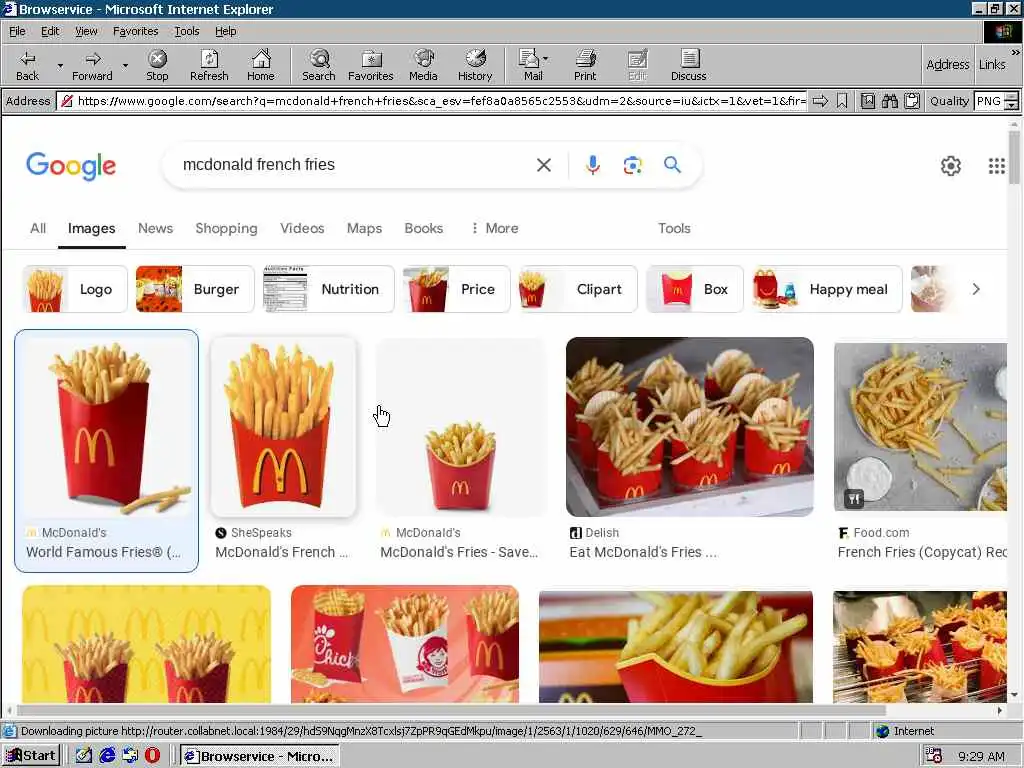The image size is (1024, 768).
Task: Open the Tools menu
Action: click(x=187, y=31)
